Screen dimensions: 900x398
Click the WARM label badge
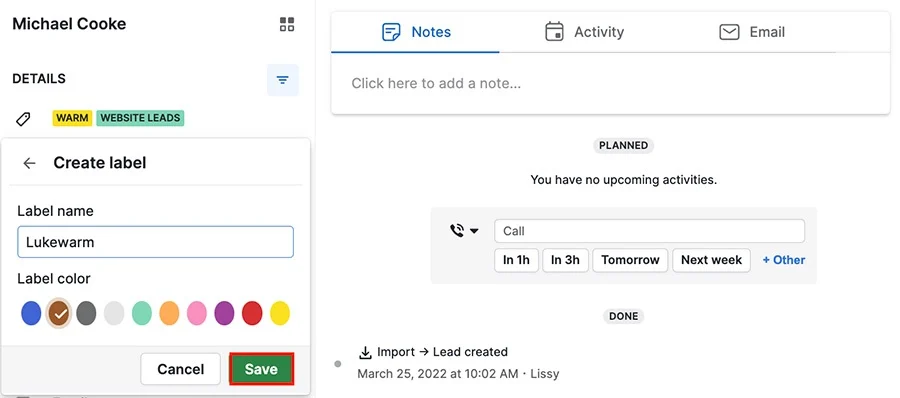72,118
